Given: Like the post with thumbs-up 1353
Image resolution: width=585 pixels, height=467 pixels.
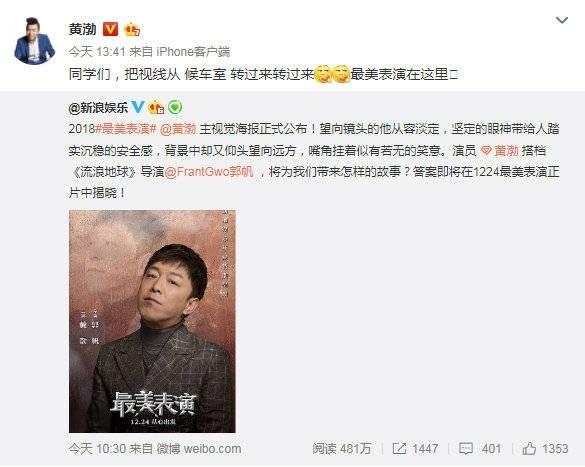Looking at the screenshot, I should click(529, 448).
